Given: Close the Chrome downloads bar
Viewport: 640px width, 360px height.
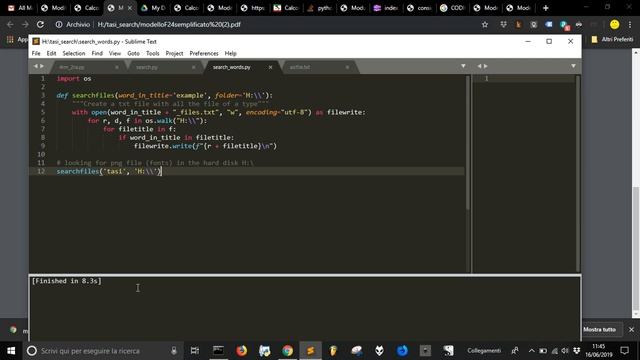Looking at the screenshot, I should 631,329.
